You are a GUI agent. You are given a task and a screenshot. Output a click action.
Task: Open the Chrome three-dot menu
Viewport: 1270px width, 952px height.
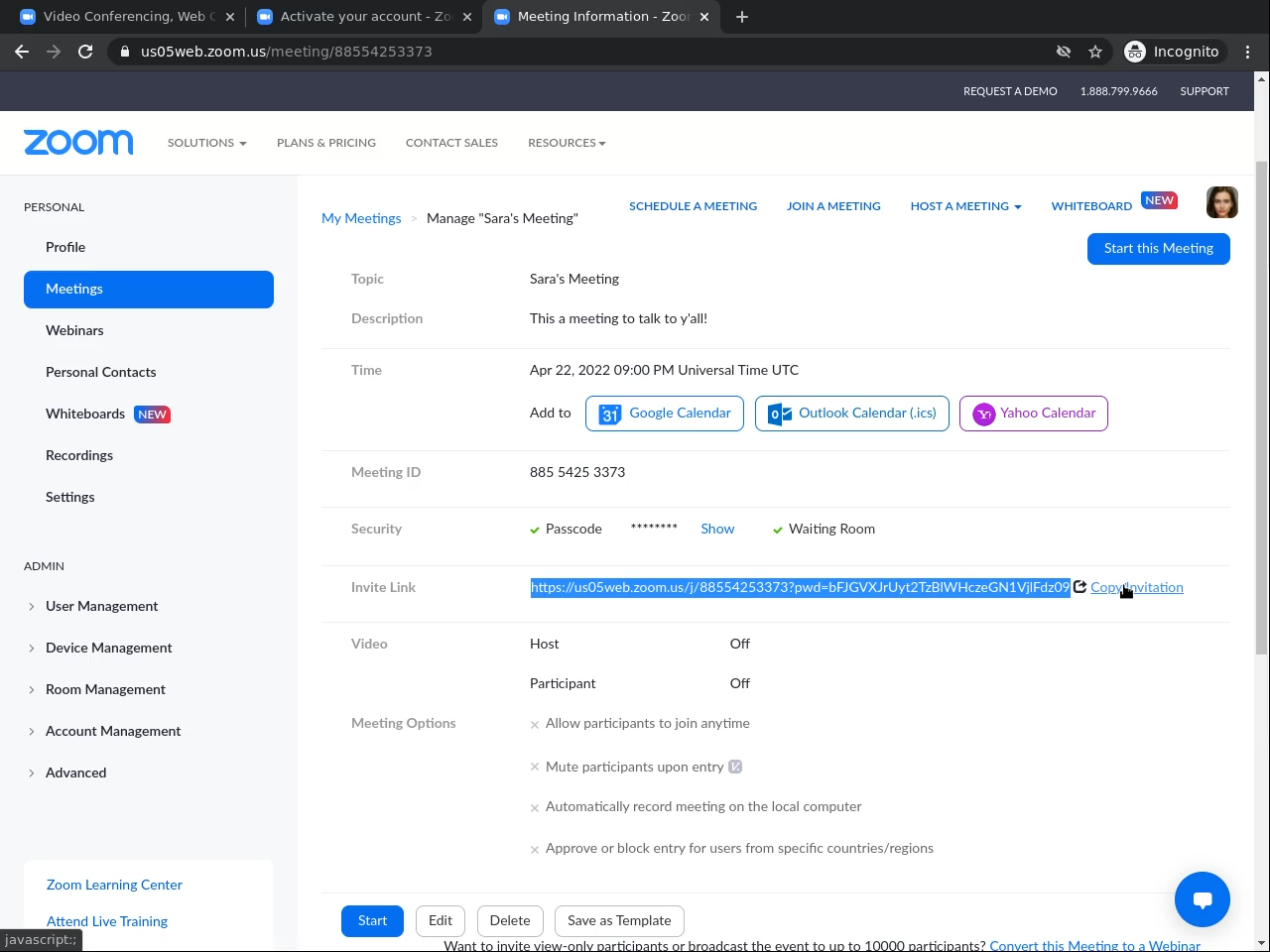(x=1248, y=52)
